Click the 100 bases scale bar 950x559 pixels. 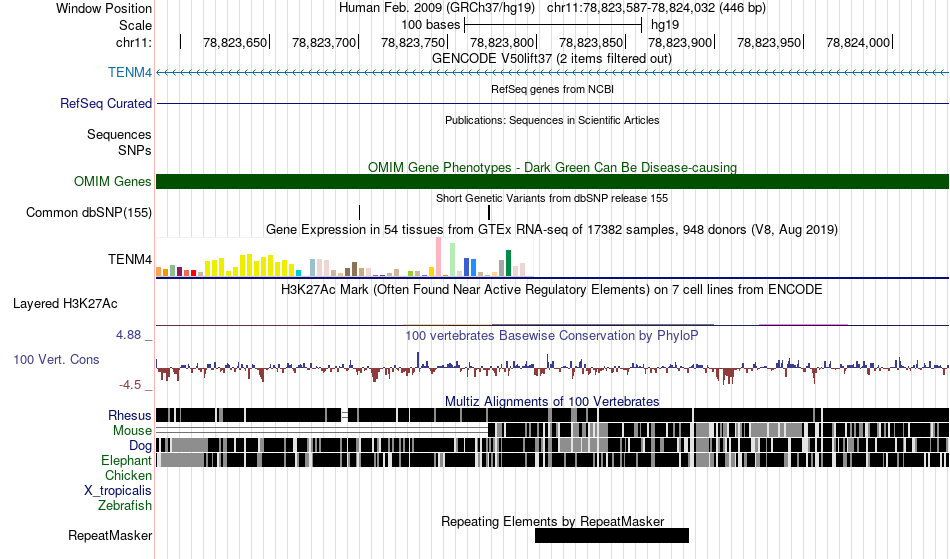pos(553,25)
